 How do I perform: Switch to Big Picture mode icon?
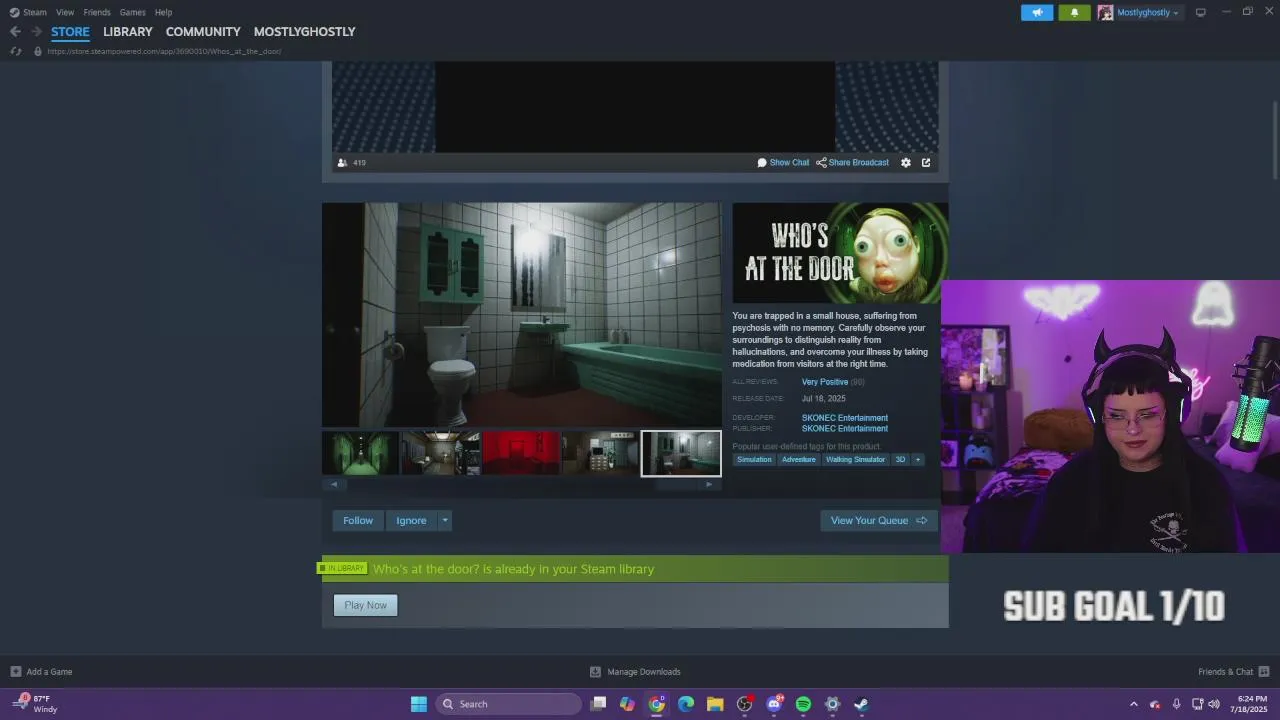1200,12
